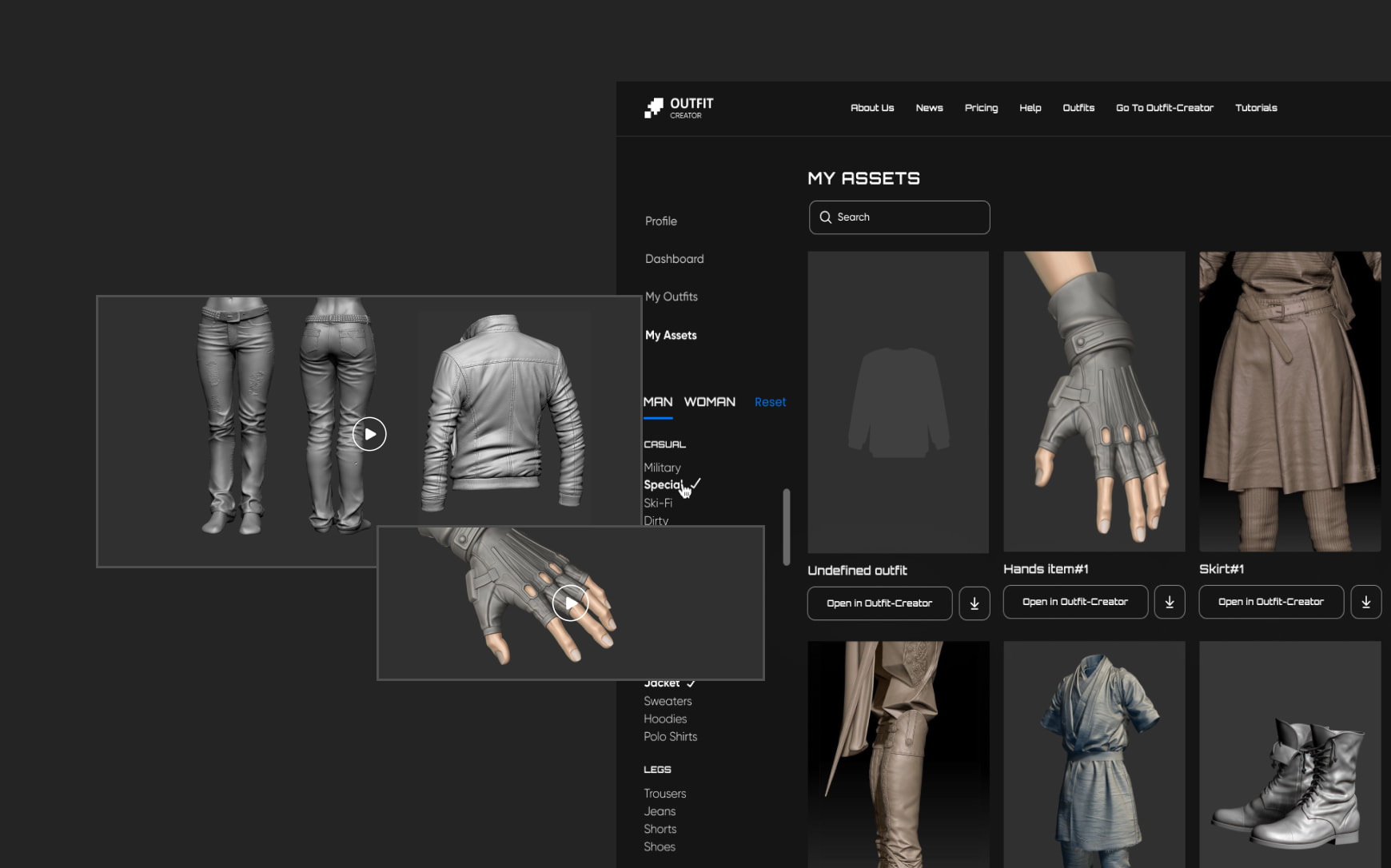Download the Hands item#1 asset
This screenshot has width=1391, height=868.
pyautogui.click(x=1169, y=602)
